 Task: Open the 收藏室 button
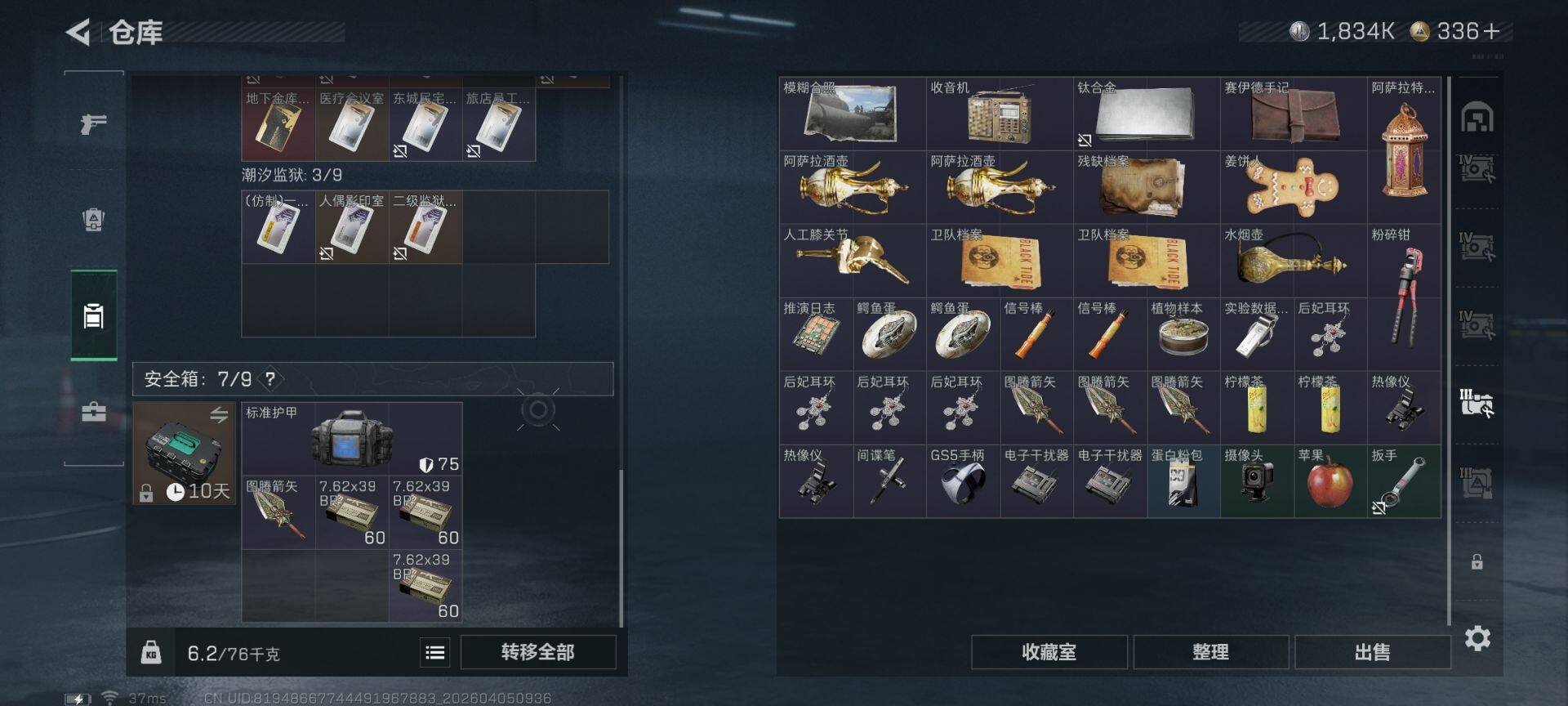click(1049, 652)
